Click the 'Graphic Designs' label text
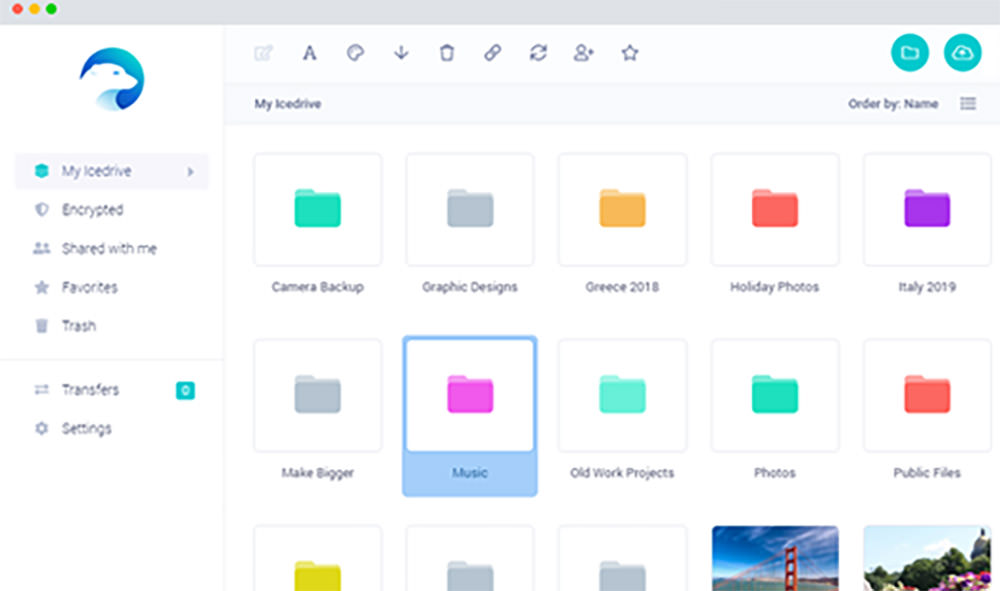Viewport: 1000px width, 591px height. pos(470,287)
